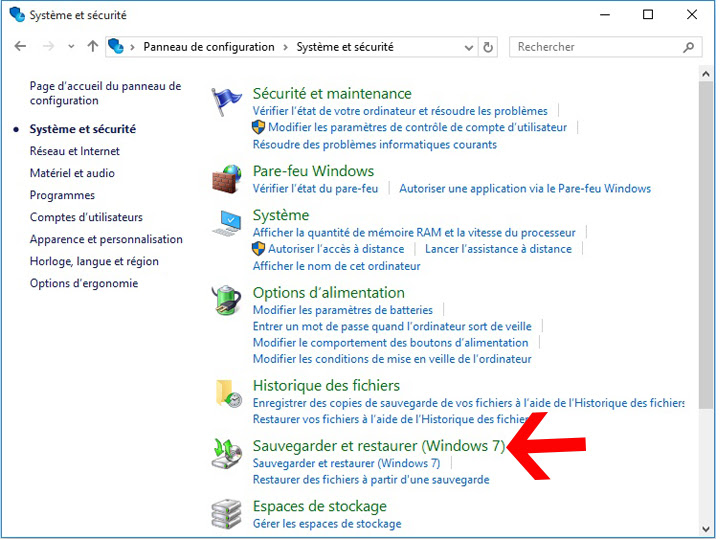The image size is (720, 540).
Task: Click the scrollbar up arrow
Action: click(706, 74)
